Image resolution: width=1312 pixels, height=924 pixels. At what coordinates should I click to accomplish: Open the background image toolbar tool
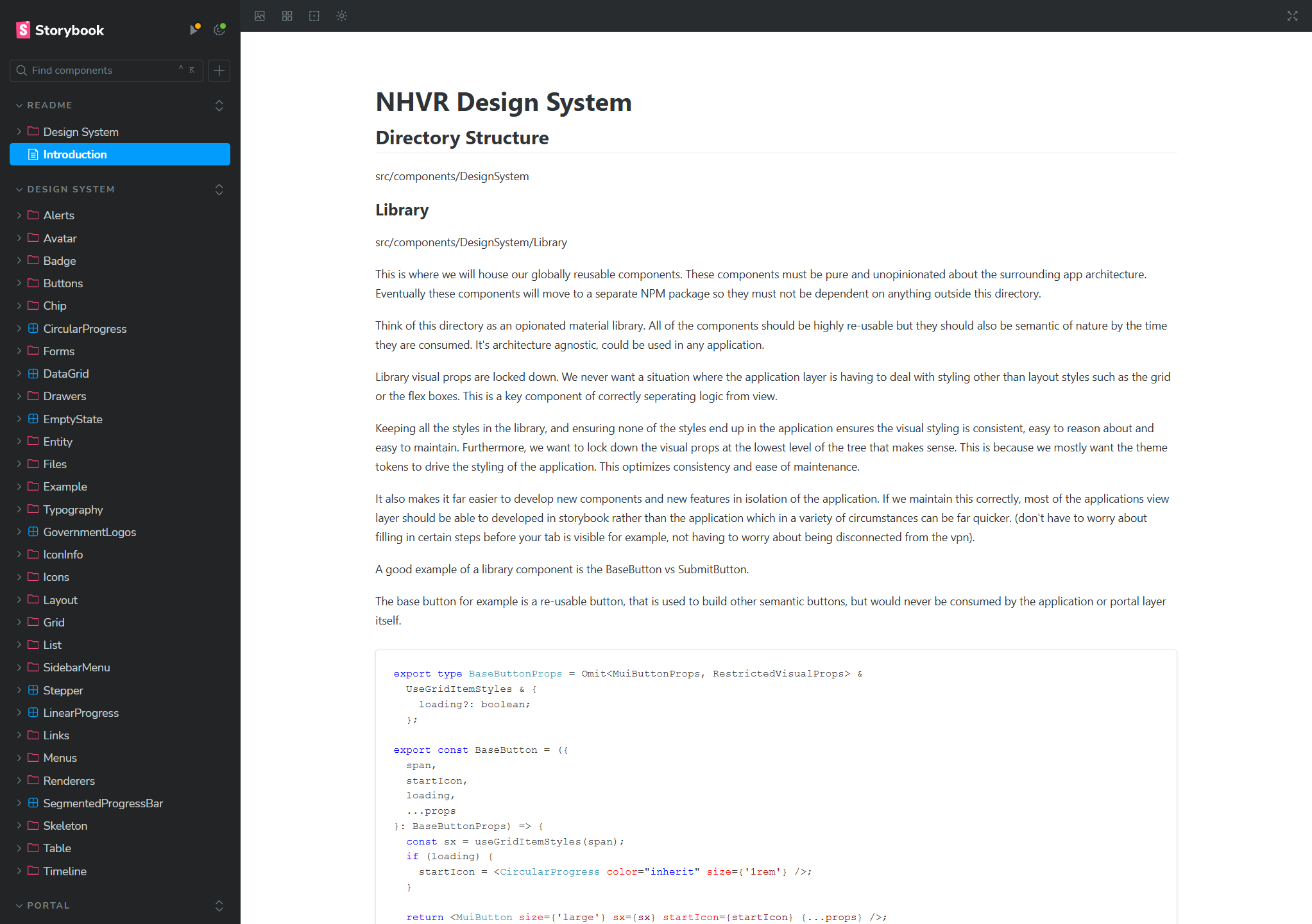coord(260,16)
